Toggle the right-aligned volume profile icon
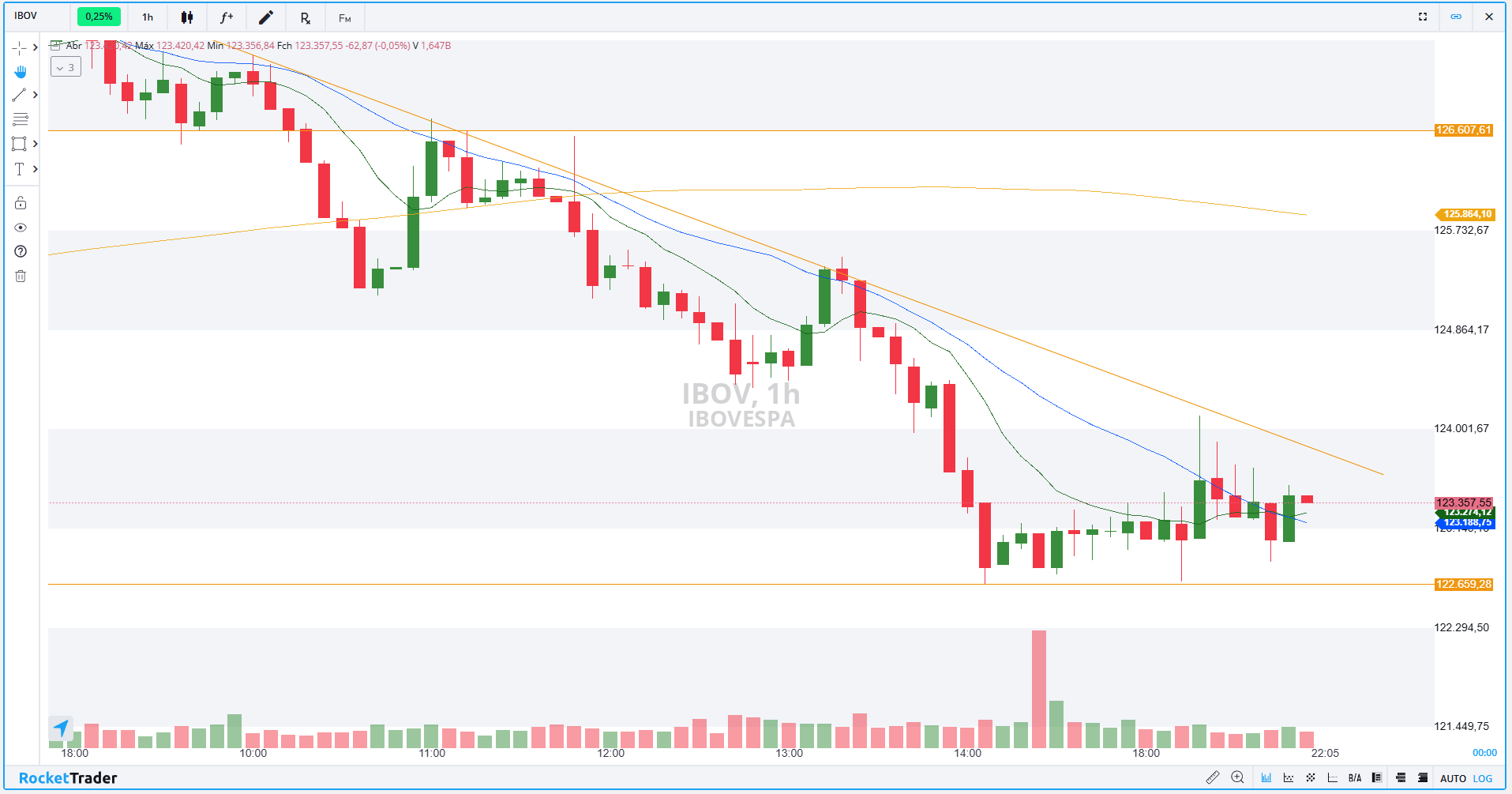This screenshot has width=1512, height=794. [x=1423, y=778]
